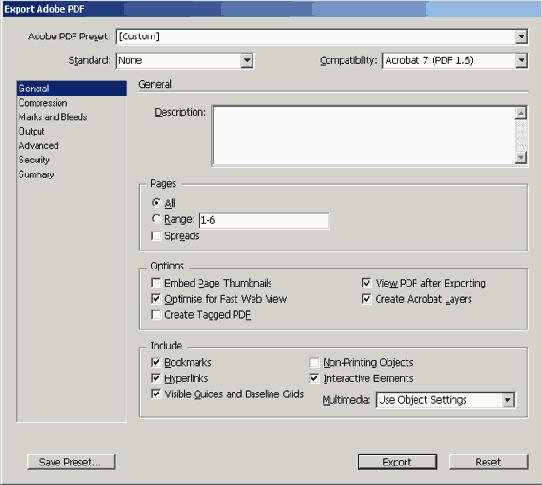Click the Save Preset button

point(71,462)
